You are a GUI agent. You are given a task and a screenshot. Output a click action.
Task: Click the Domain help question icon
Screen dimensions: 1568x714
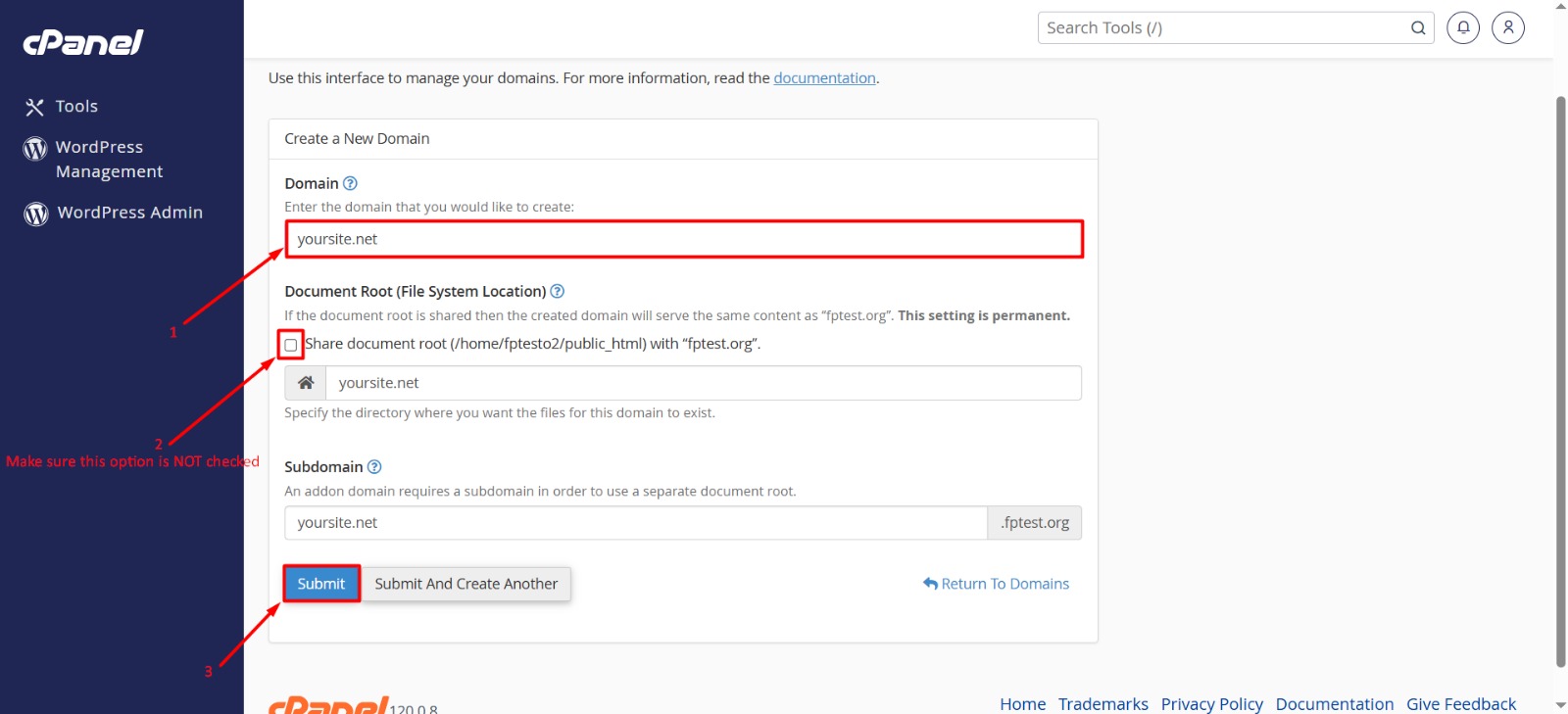tap(350, 183)
